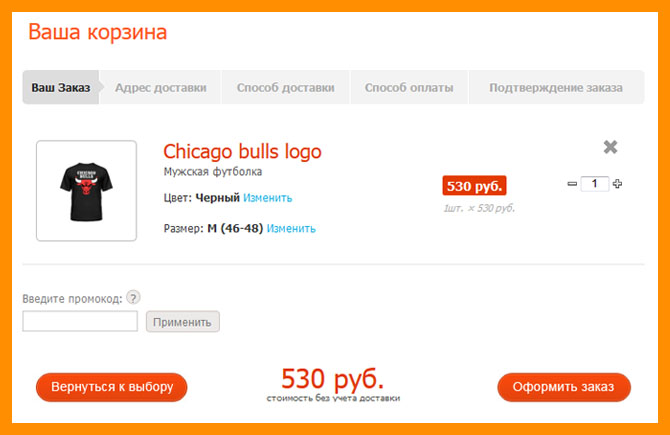This screenshot has width=670, height=435.
Task: Focus the promo code input field
Action: coord(80,321)
